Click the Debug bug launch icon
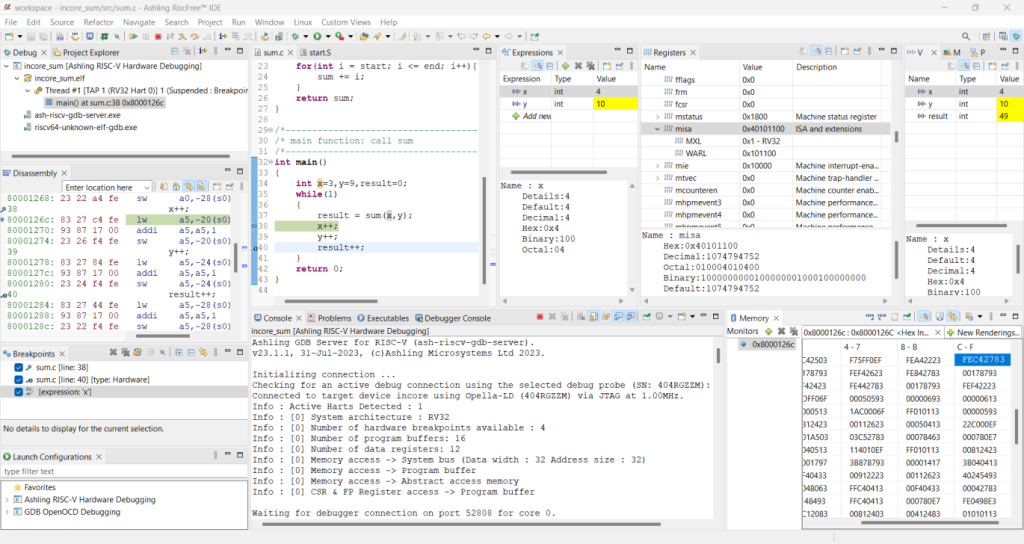Viewport: 1024px width, 544px height. tap(295, 37)
